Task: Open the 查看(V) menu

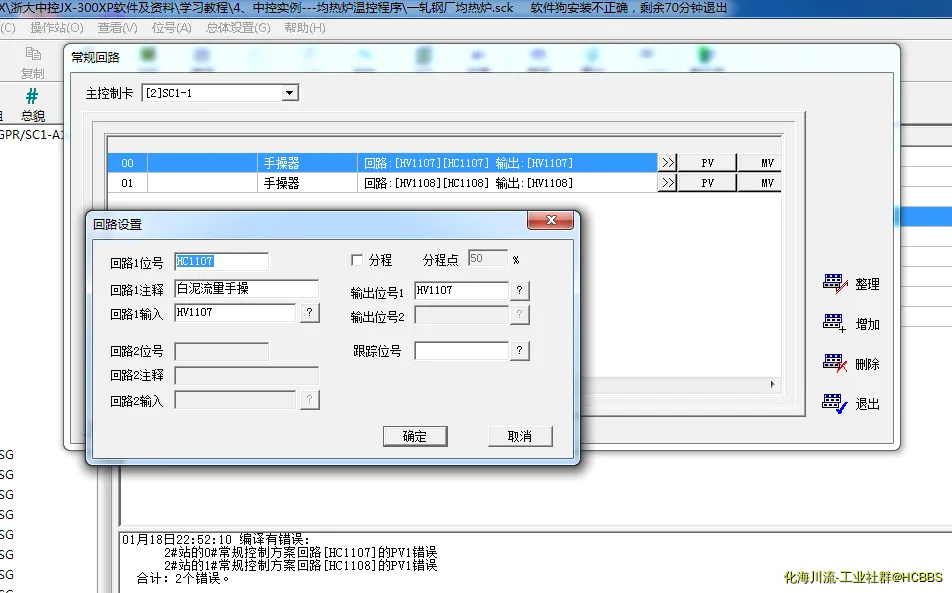Action: [x=117, y=28]
